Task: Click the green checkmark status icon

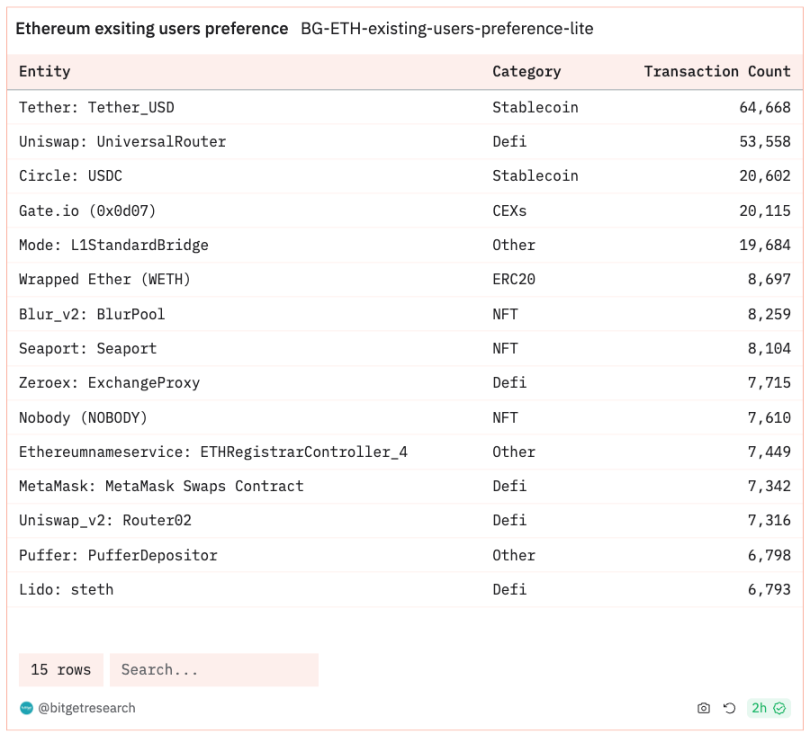Action: point(780,708)
